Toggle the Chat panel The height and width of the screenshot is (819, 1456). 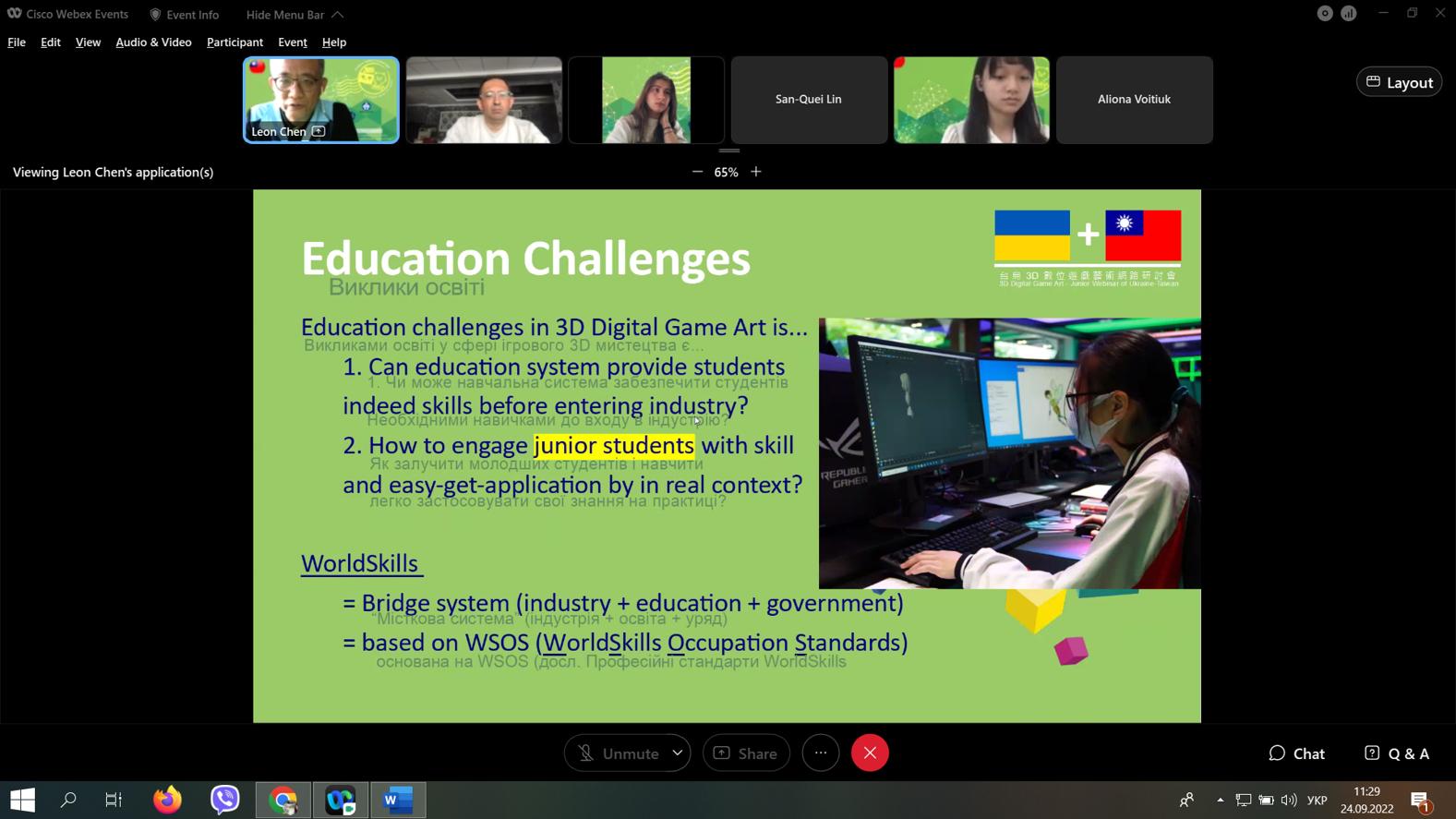point(1297,753)
